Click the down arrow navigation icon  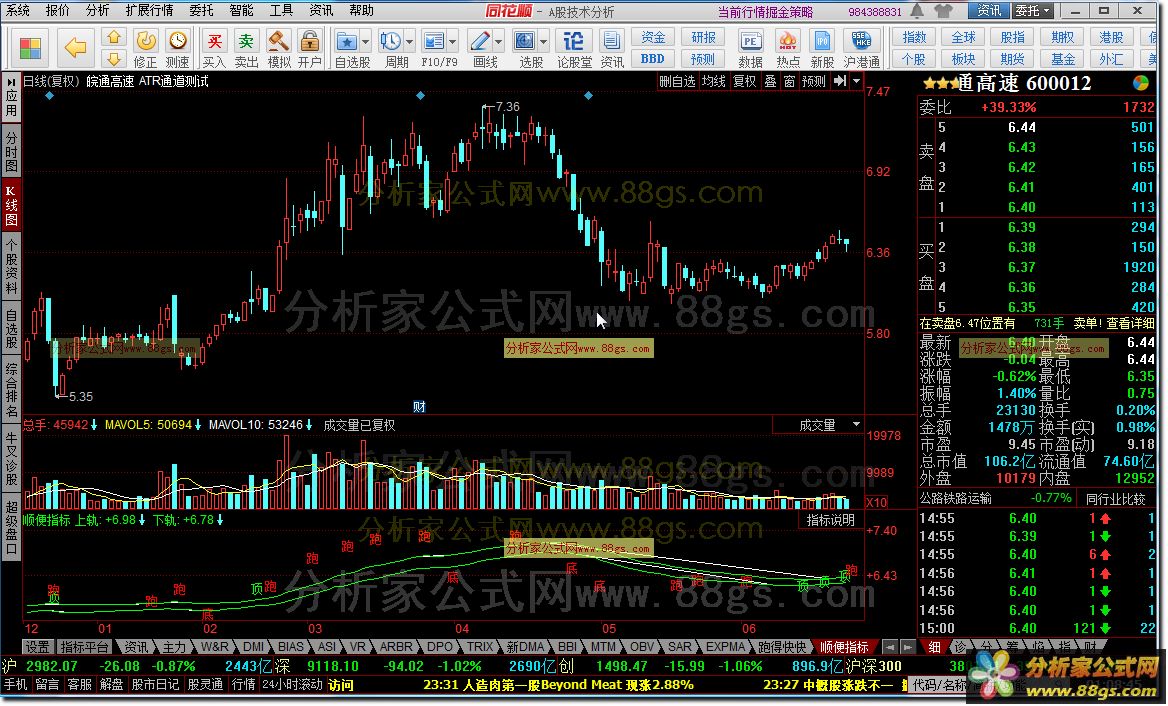pos(113,59)
